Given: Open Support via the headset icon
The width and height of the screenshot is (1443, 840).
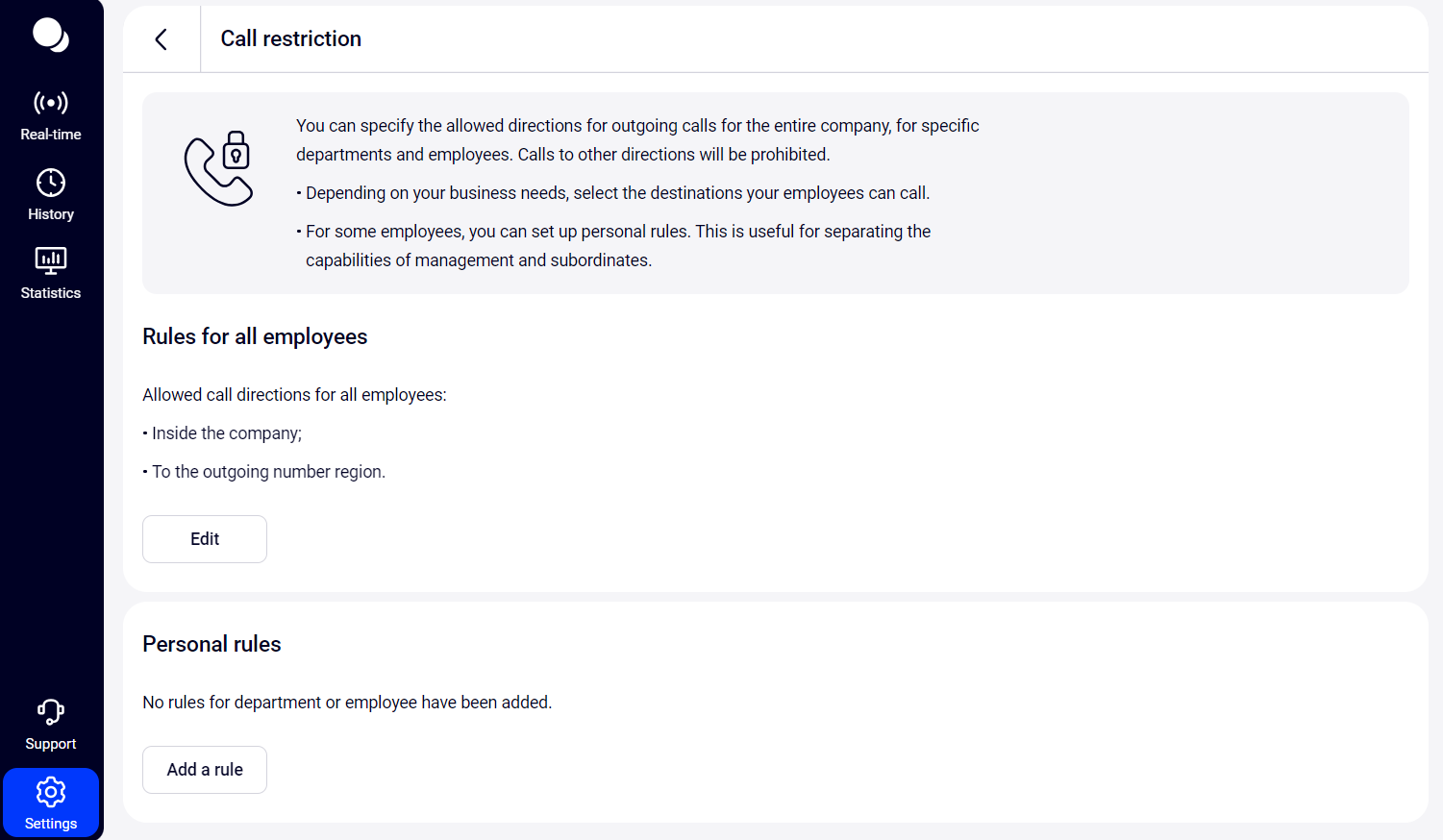Looking at the screenshot, I should tap(51, 712).
